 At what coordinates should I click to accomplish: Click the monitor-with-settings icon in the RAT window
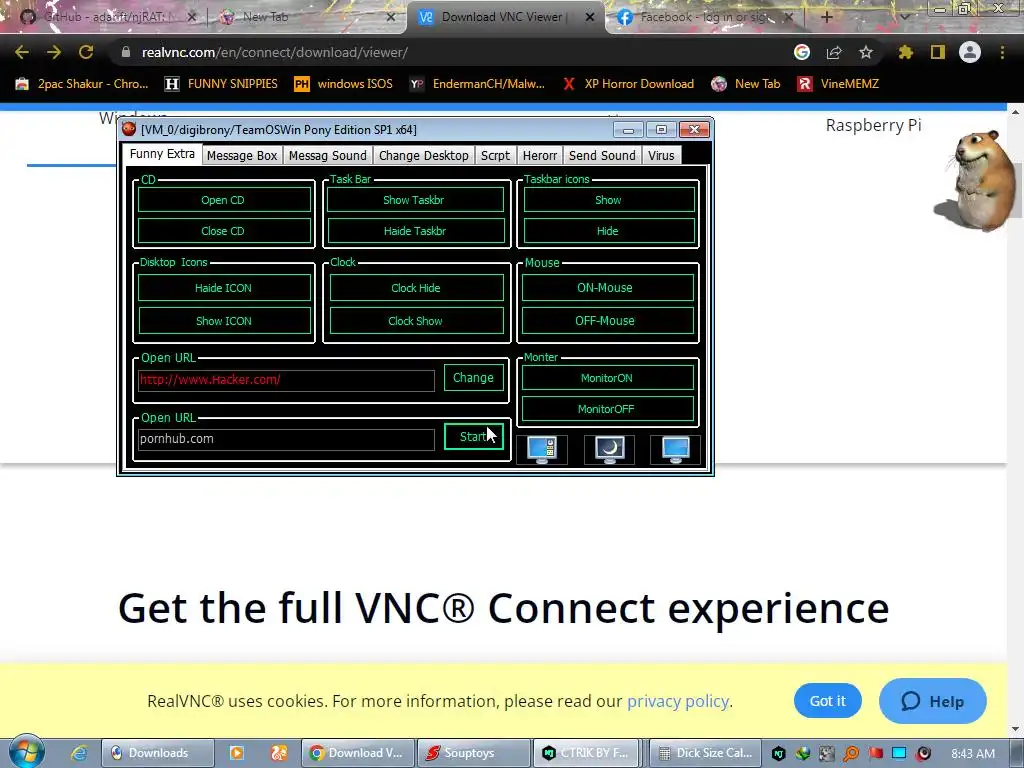542,449
